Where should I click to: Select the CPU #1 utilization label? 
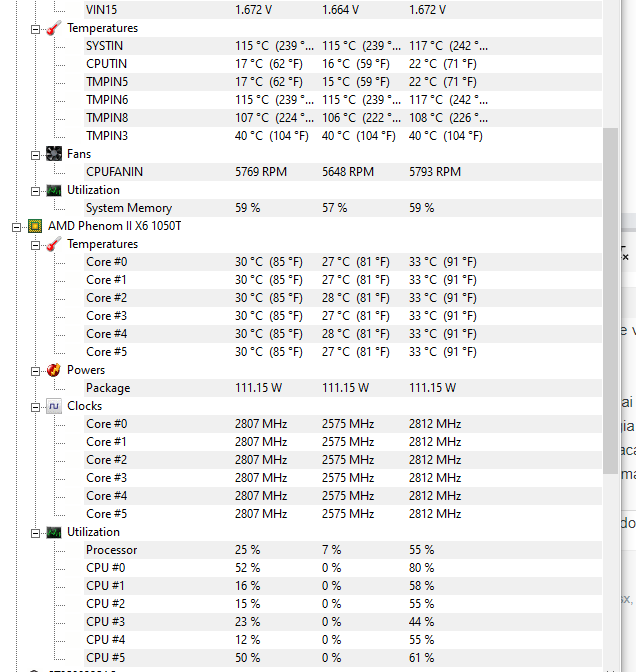pyautogui.click(x=105, y=586)
